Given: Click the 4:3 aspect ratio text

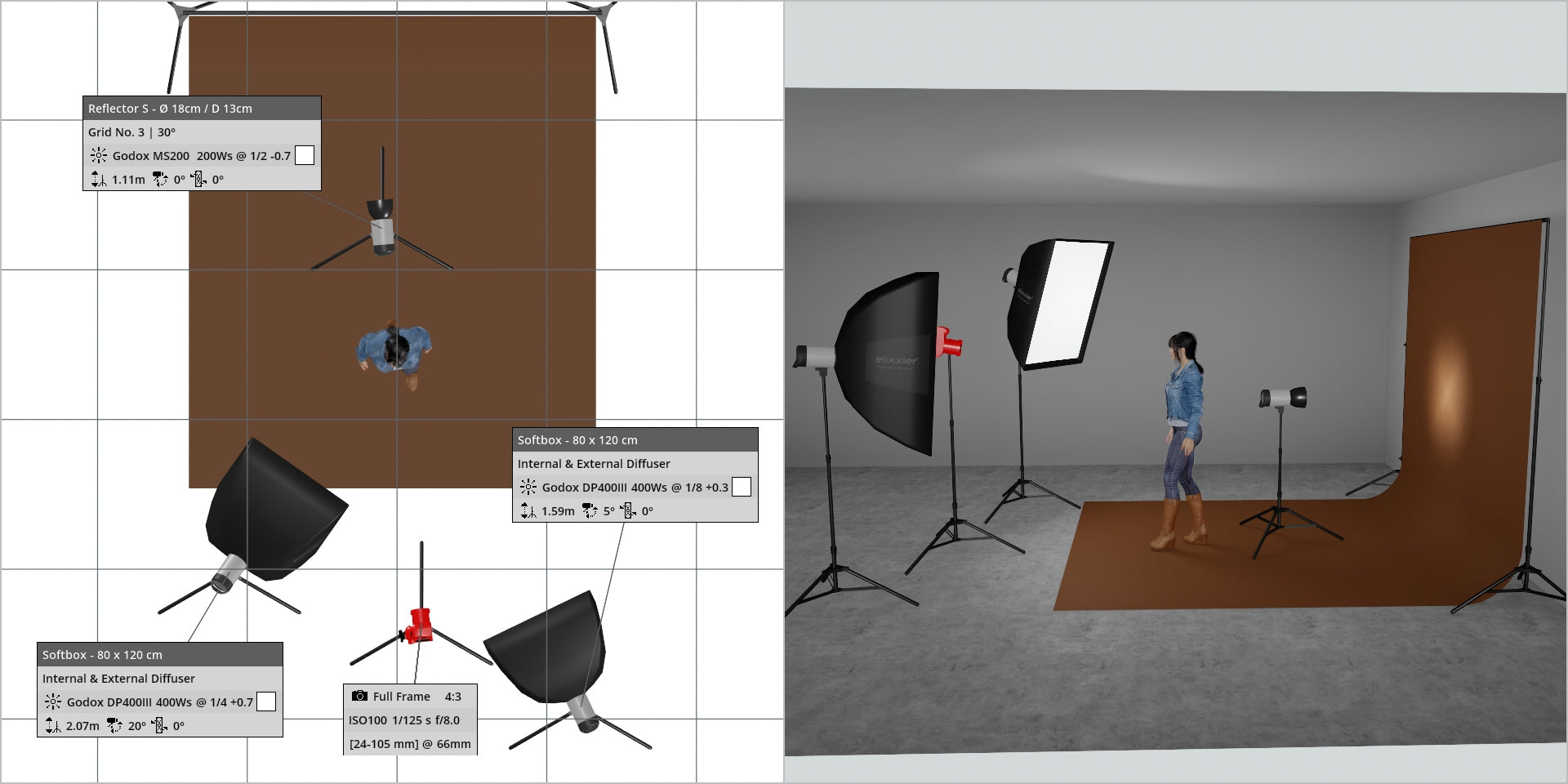Looking at the screenshot, I should pos(453,697).
